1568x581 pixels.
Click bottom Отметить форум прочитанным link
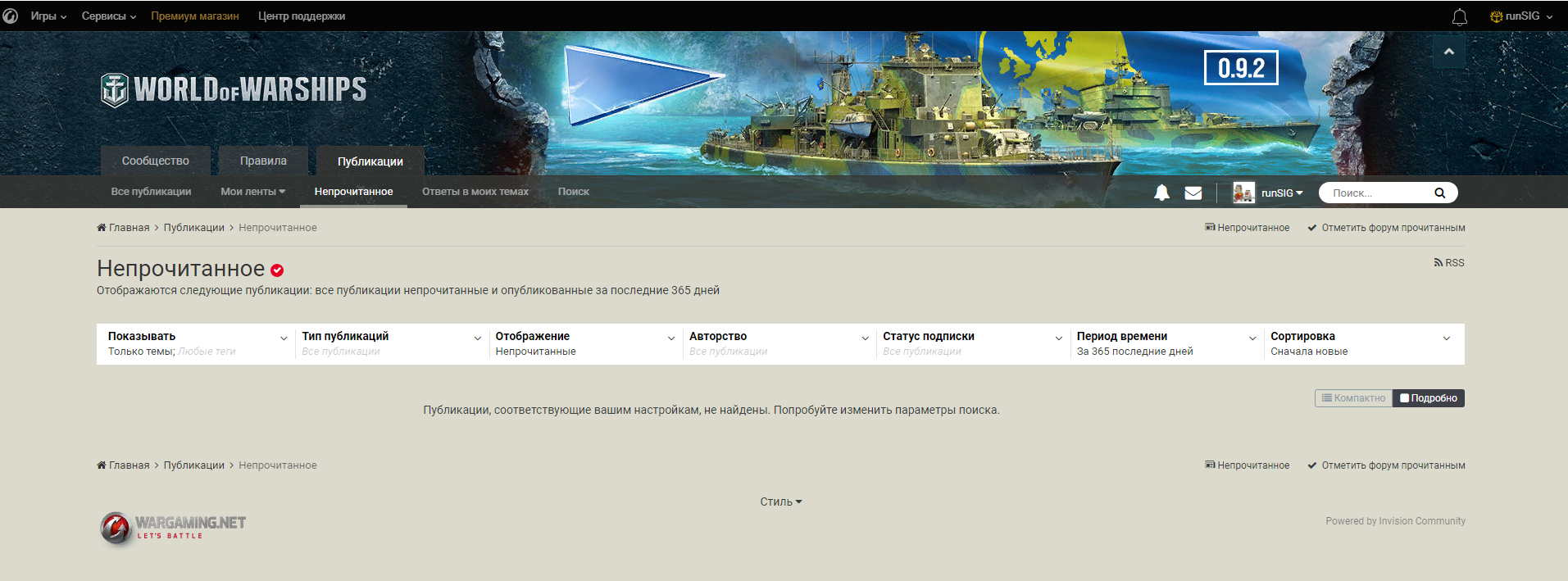coord(1386,465)
